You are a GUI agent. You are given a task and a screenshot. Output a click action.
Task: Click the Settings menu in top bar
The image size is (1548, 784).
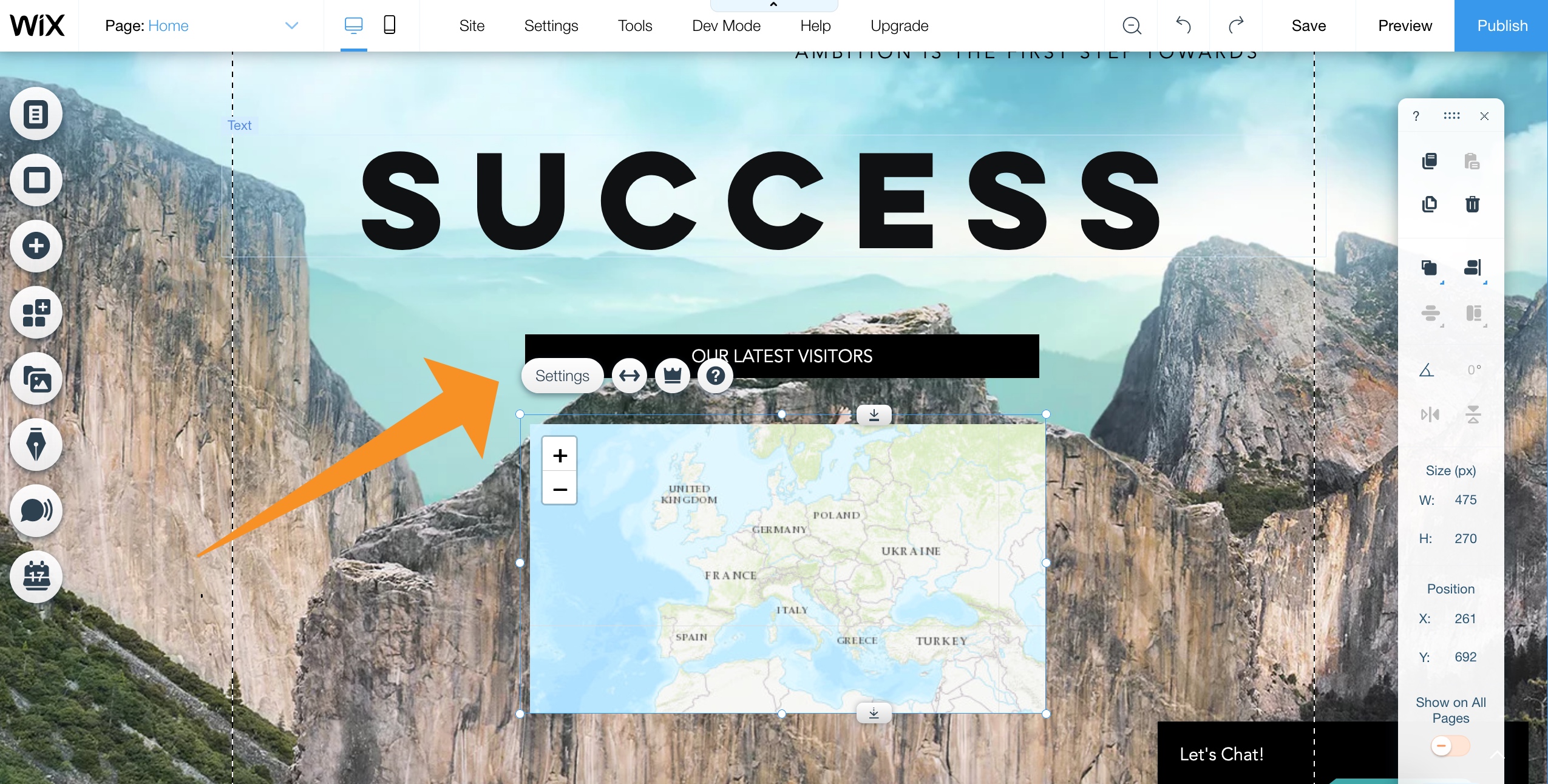coord(551,25)
